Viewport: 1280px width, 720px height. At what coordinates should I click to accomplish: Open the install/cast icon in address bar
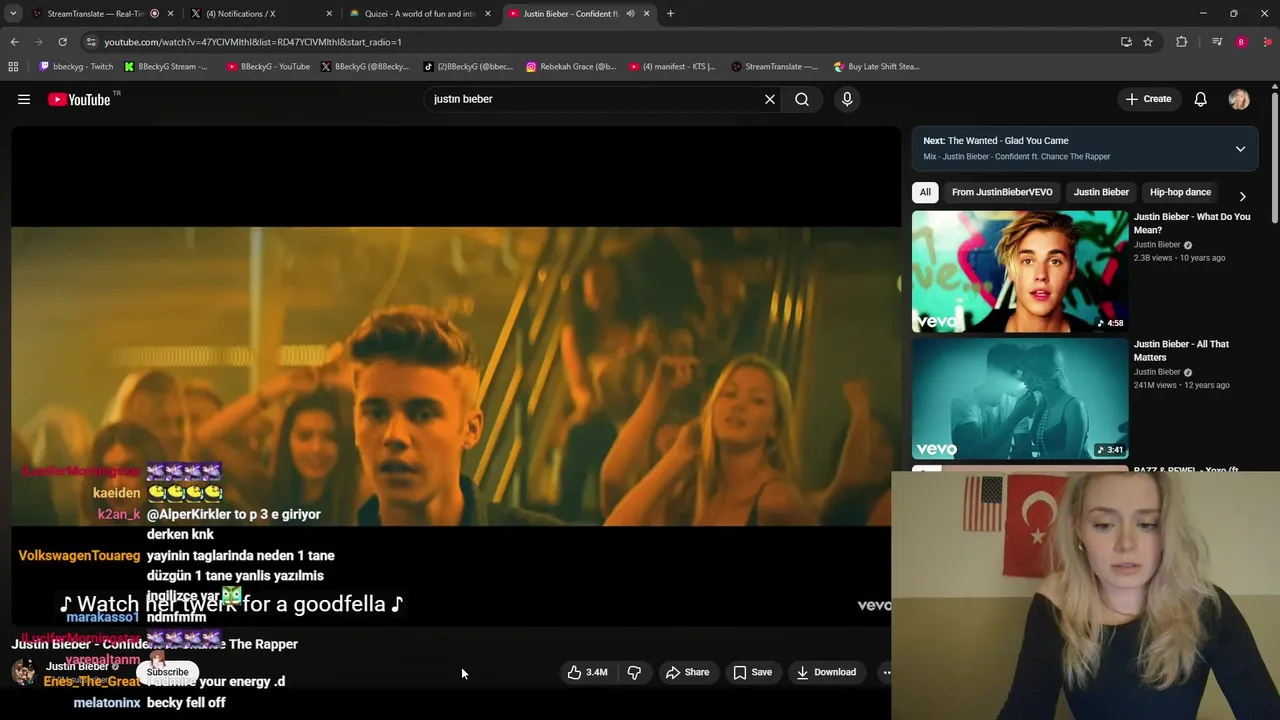tap(1126, 42)
